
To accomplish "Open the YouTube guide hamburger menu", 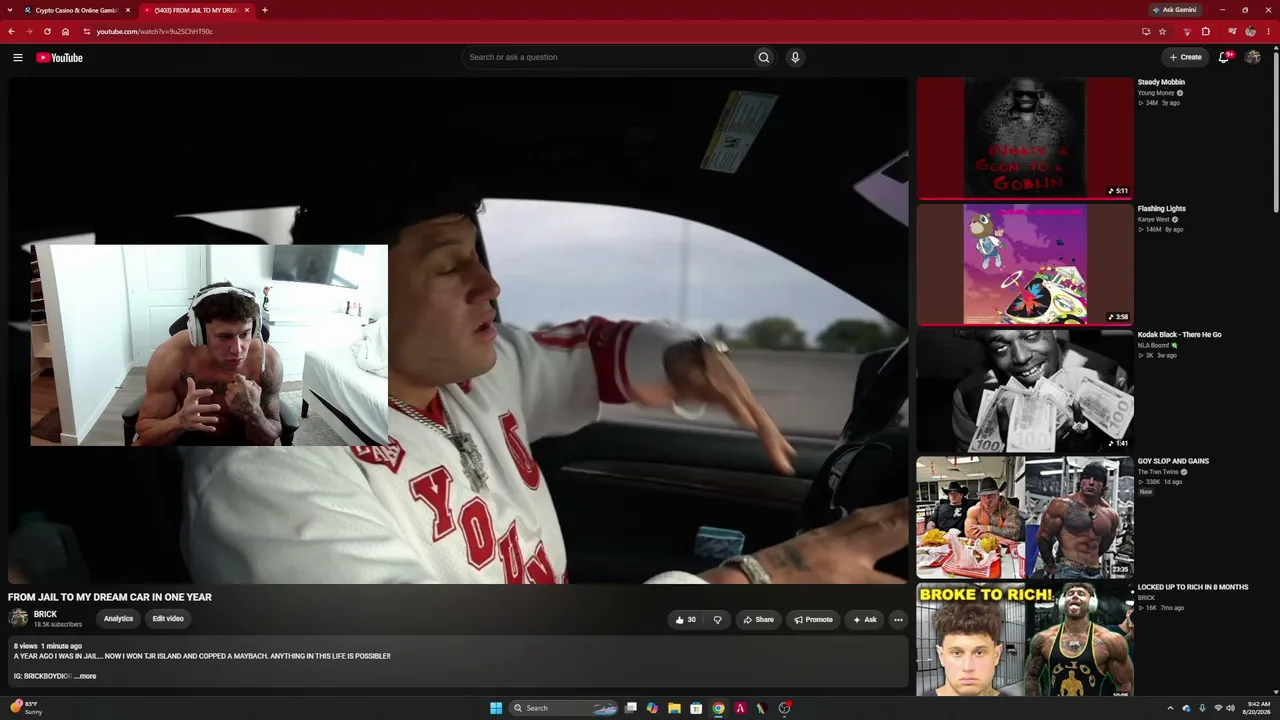I will point(18,57).
